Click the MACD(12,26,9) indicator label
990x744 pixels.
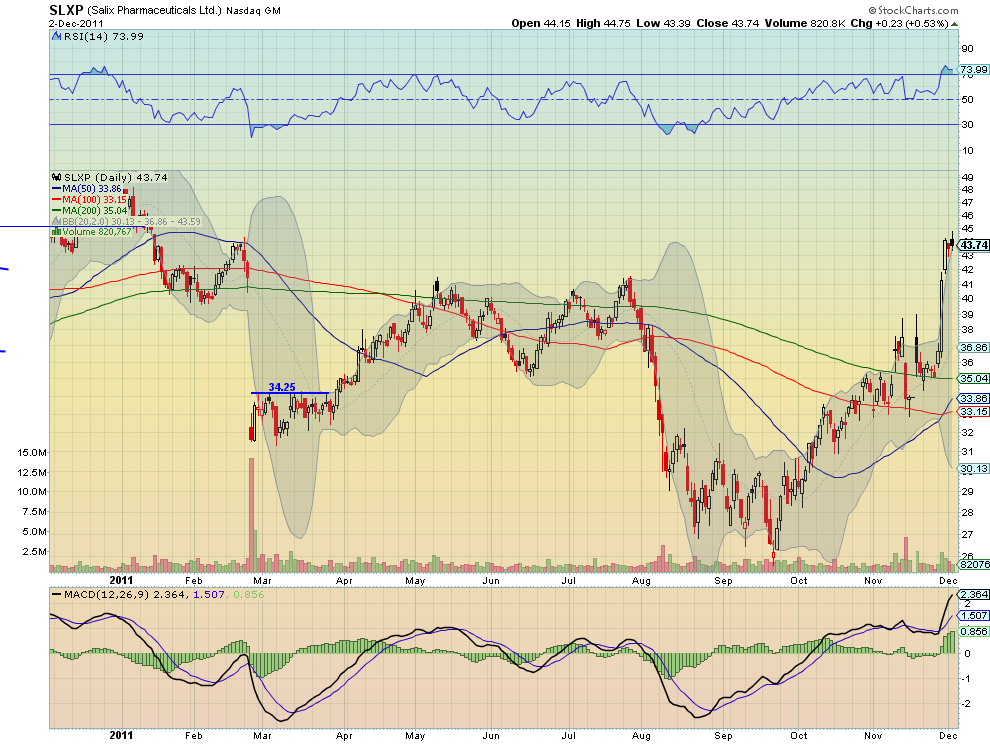tap(107, 594)
